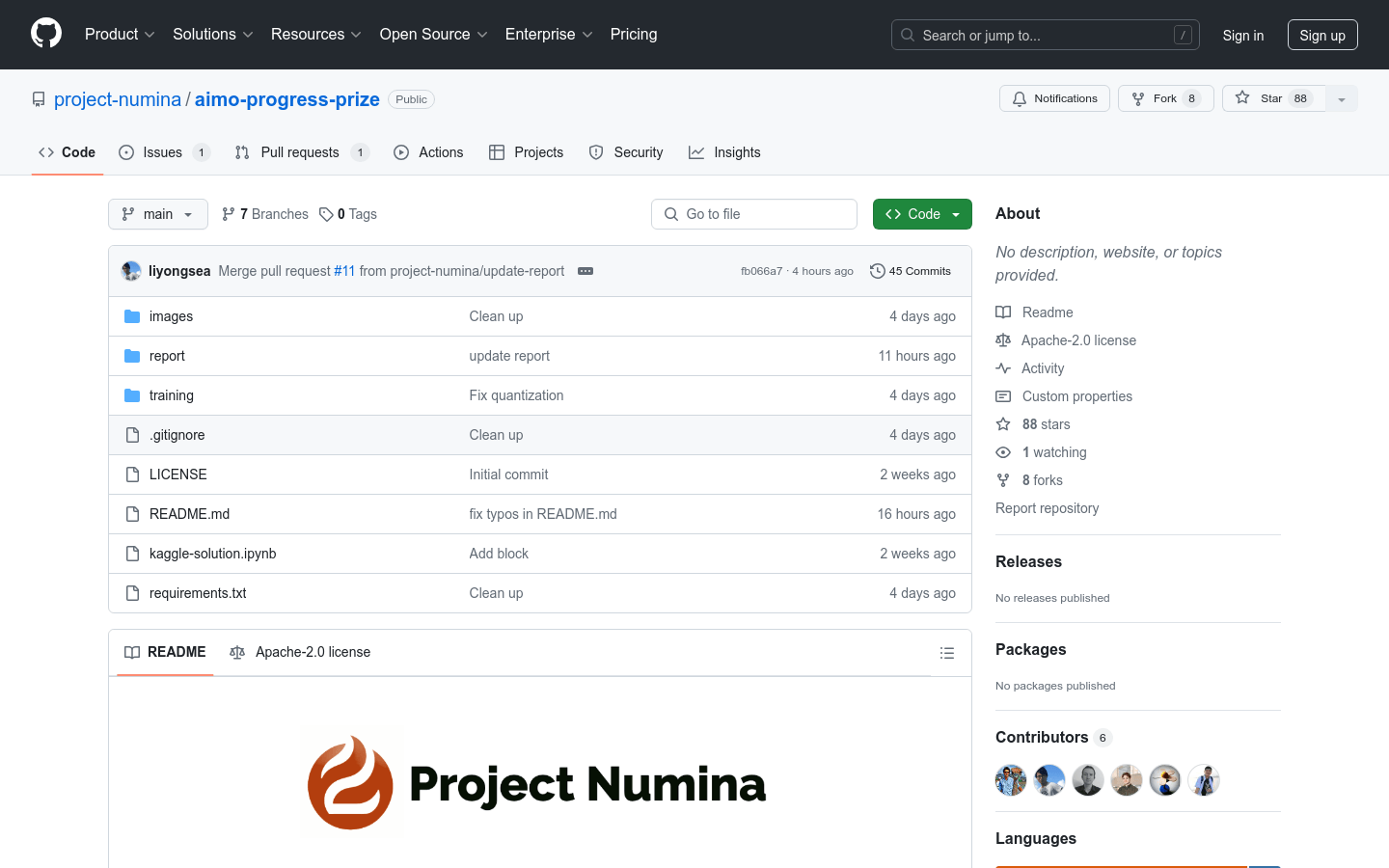Click the Notifications bell button
The image size is (1389, 868).
[x=1054, y=98]
